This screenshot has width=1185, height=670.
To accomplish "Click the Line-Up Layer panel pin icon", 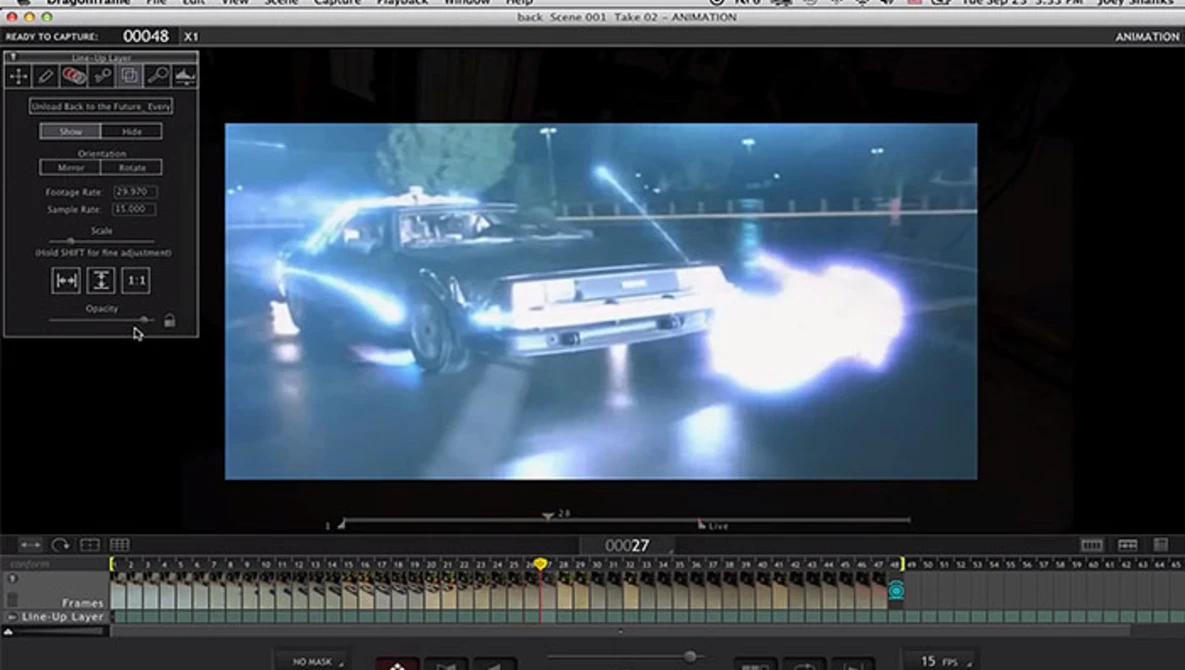I will 13,57.
